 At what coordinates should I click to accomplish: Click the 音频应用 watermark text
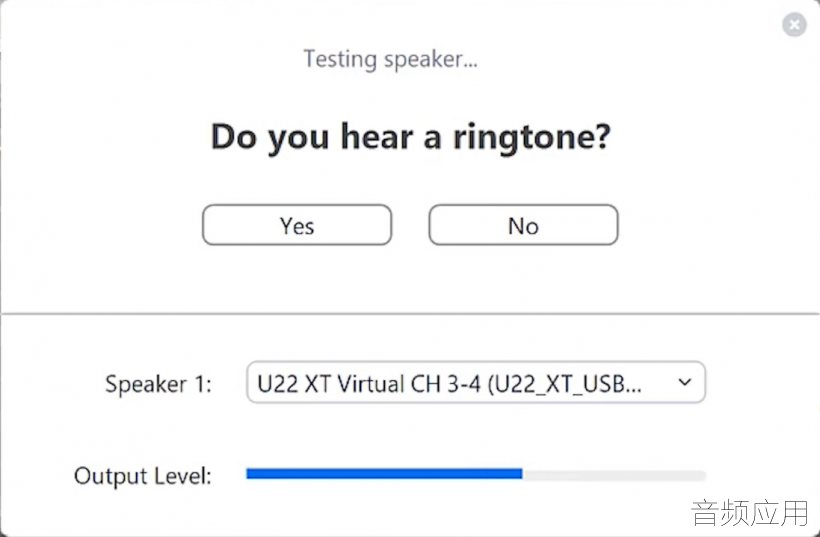750,512
